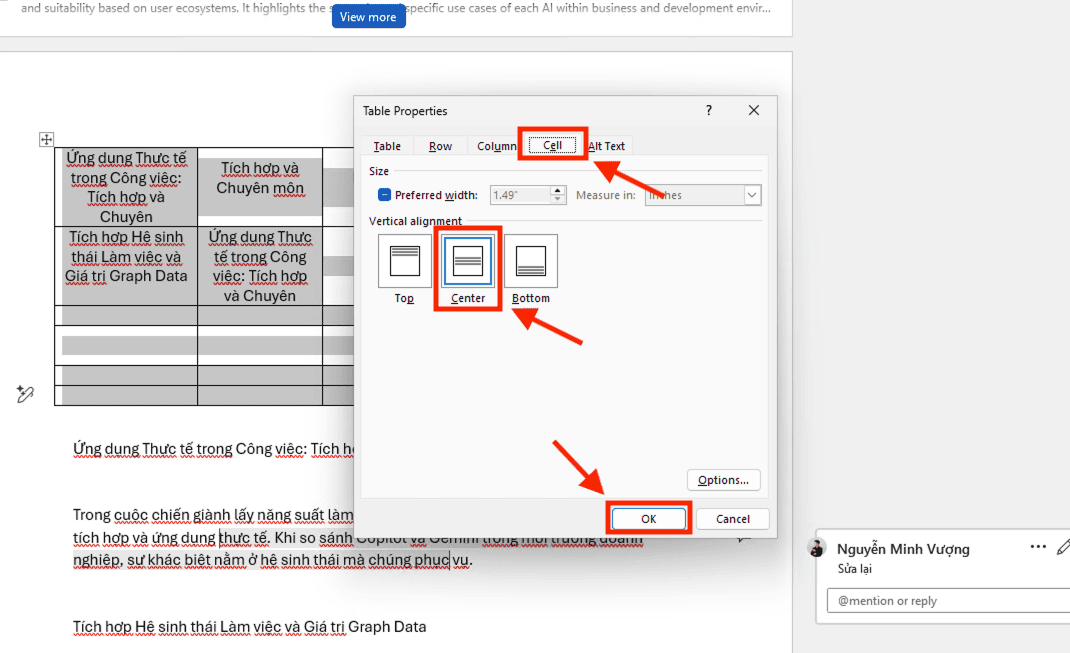Image resolution: width=1070 pixels, height=653 pixels.
Task: Increase Preferred width using the up stepper
Action: point(556,190)
